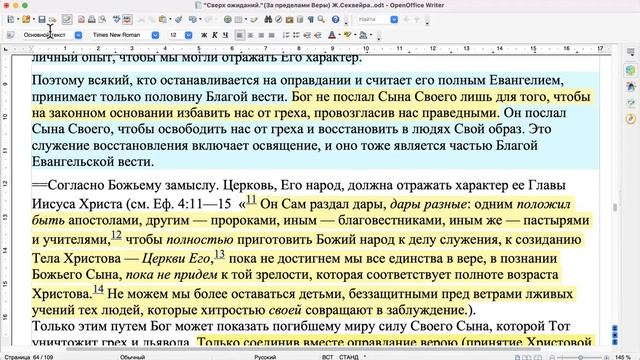640x360 pixels.
Task: Open the paragraph style dropdown arrow
Action: tap(78, 35)
